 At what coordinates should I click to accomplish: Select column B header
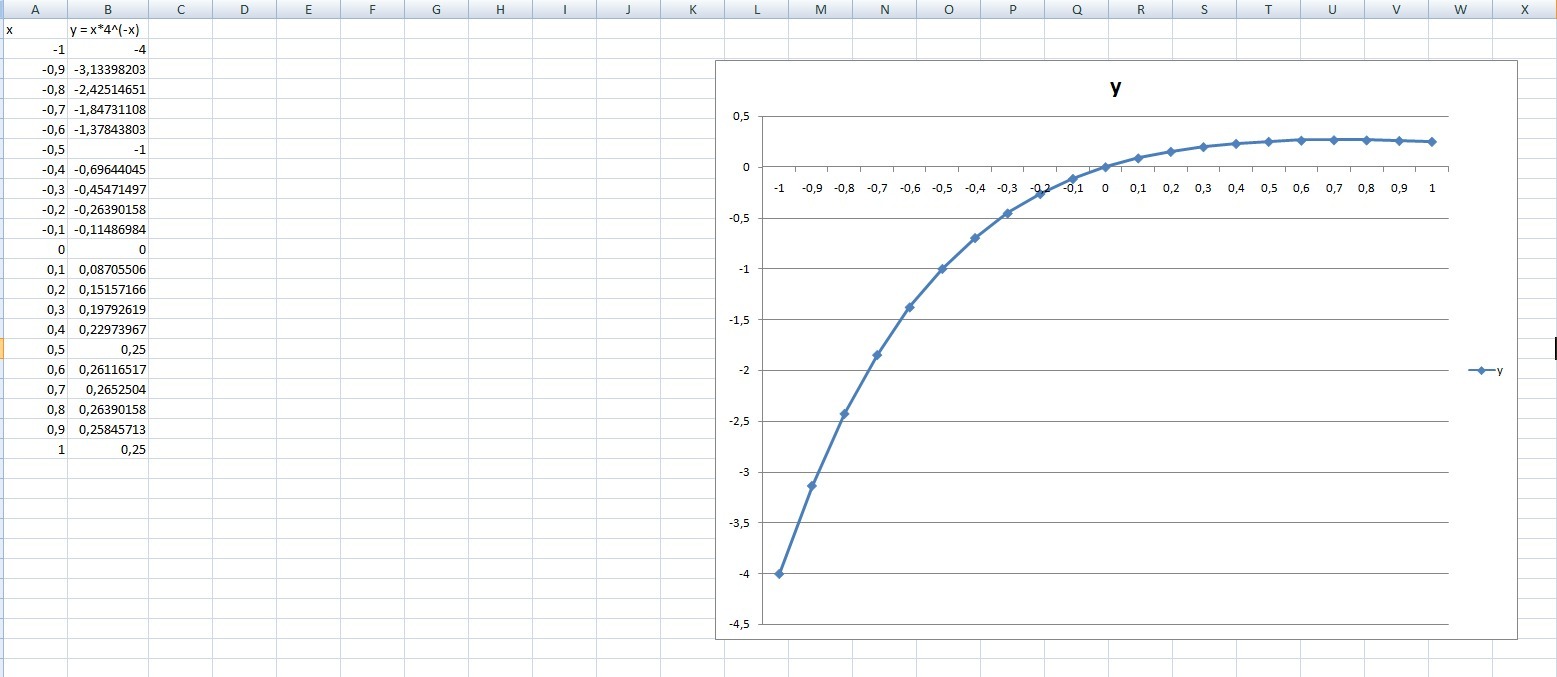(108, 9)
